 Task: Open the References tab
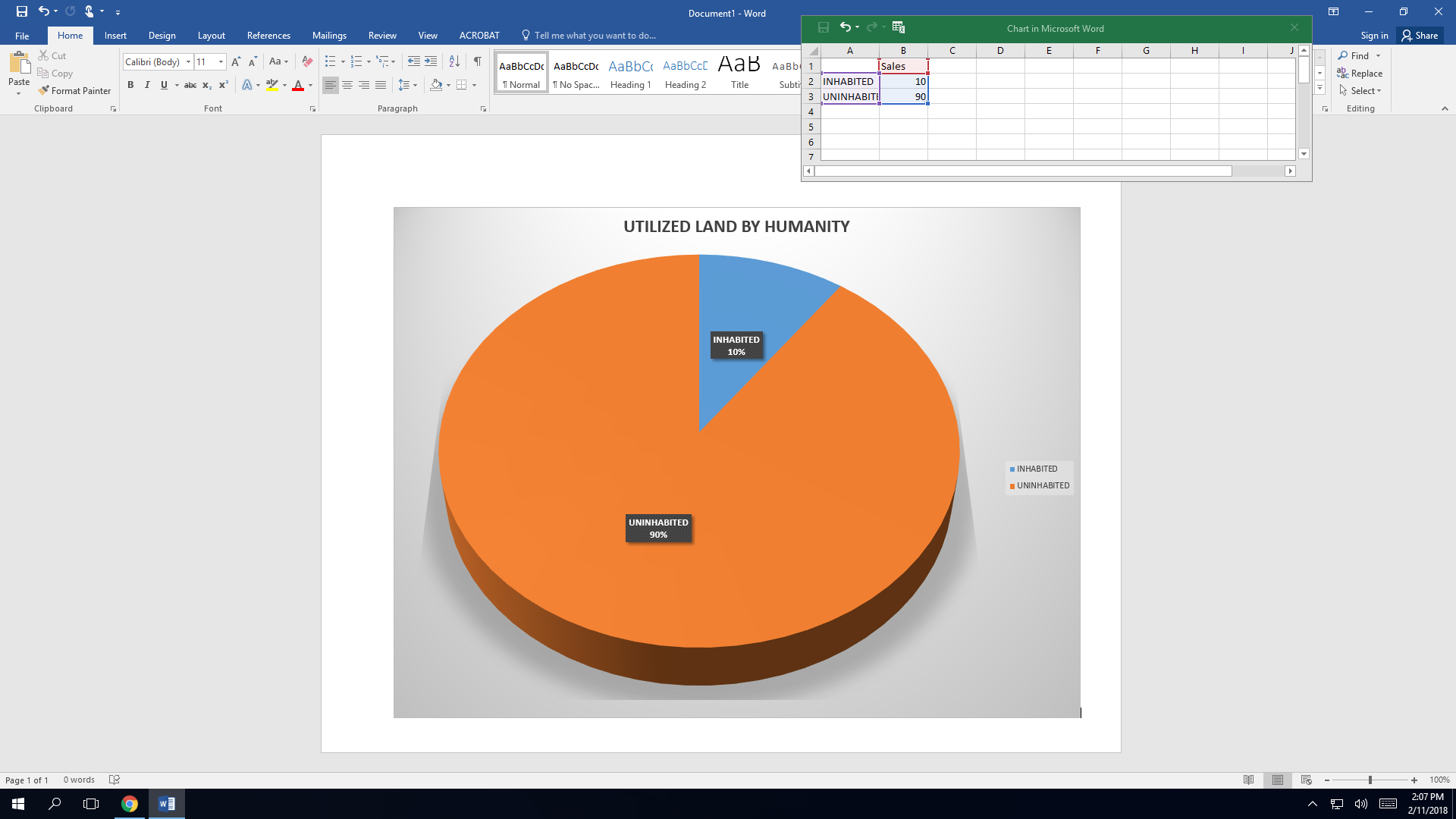click(x=268, y=36)
